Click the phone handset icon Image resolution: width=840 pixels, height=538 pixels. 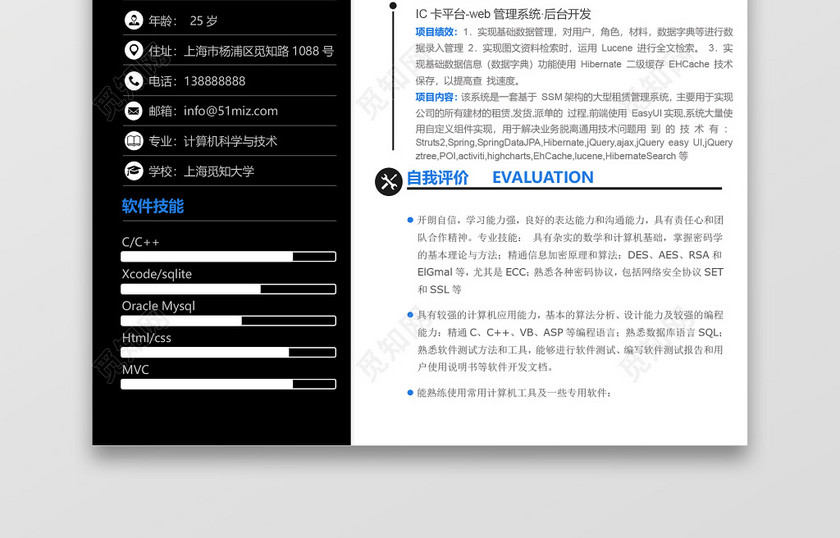pyautogui.click(x=133, y=81)
